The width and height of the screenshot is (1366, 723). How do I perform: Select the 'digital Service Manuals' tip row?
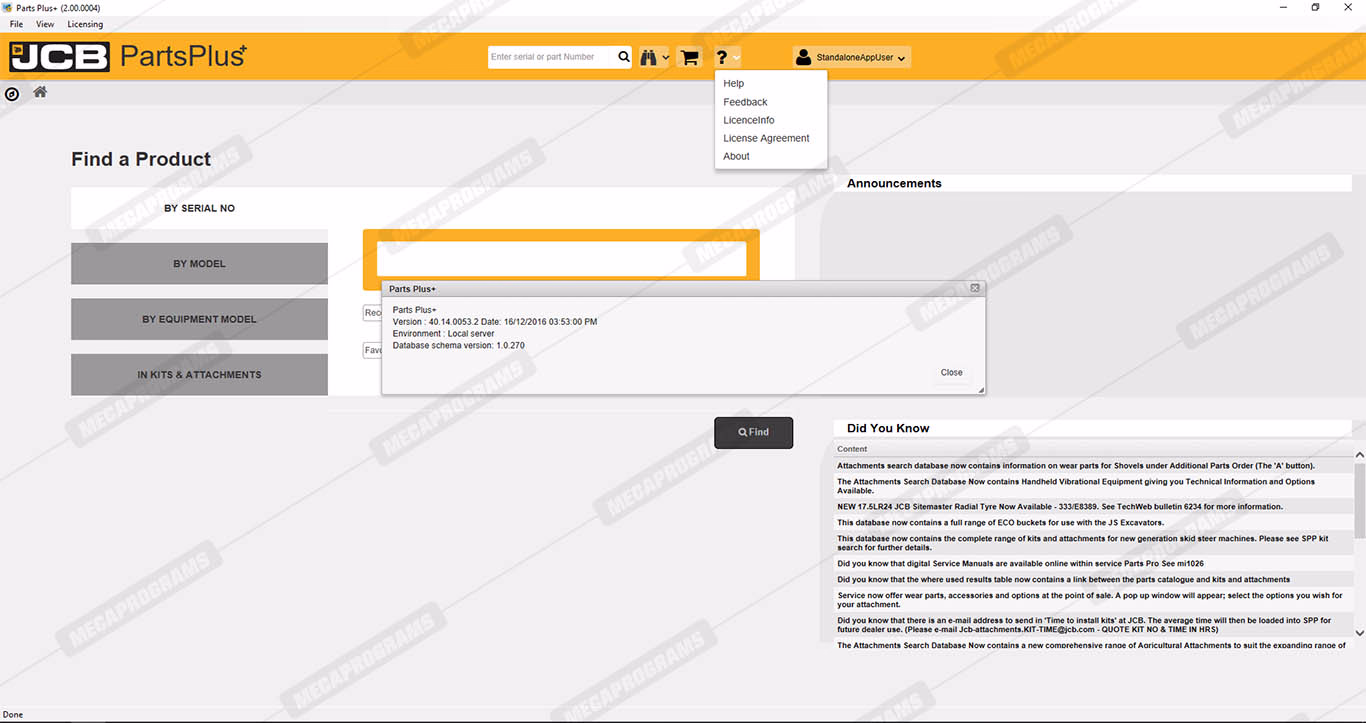pyautogui.click(x=1093, y=563)
